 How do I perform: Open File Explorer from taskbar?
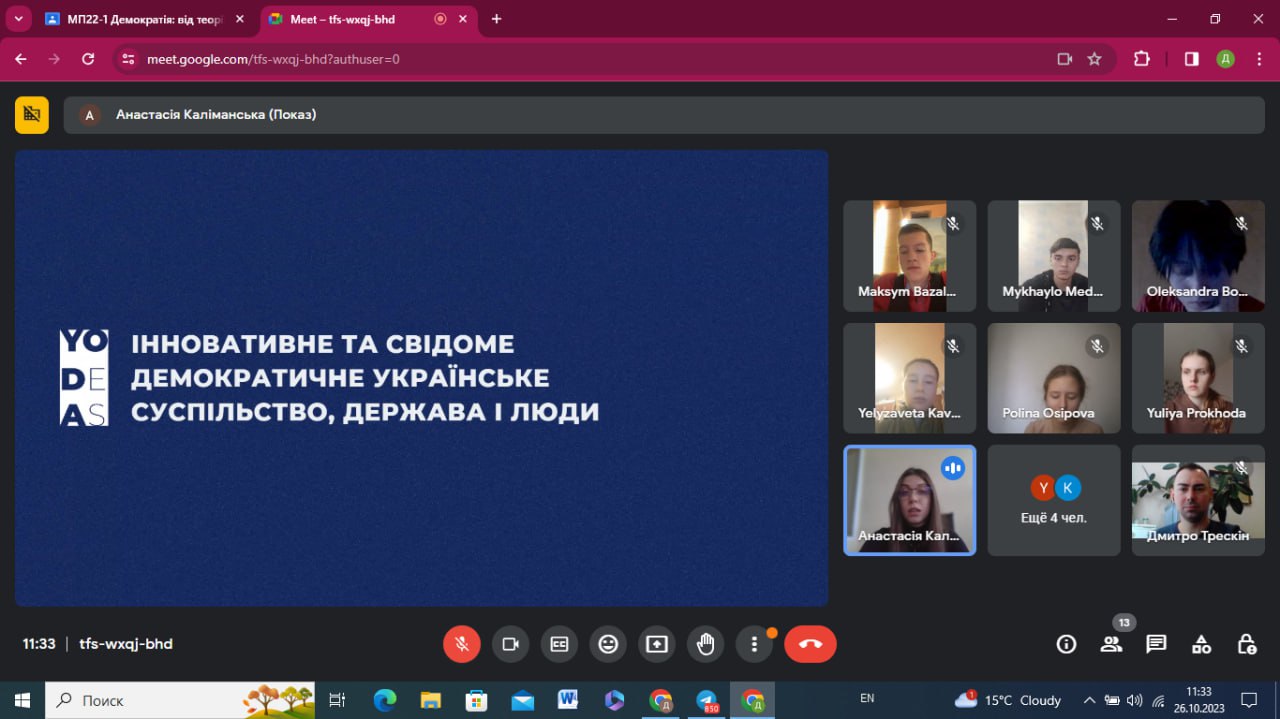click(431, 700)
